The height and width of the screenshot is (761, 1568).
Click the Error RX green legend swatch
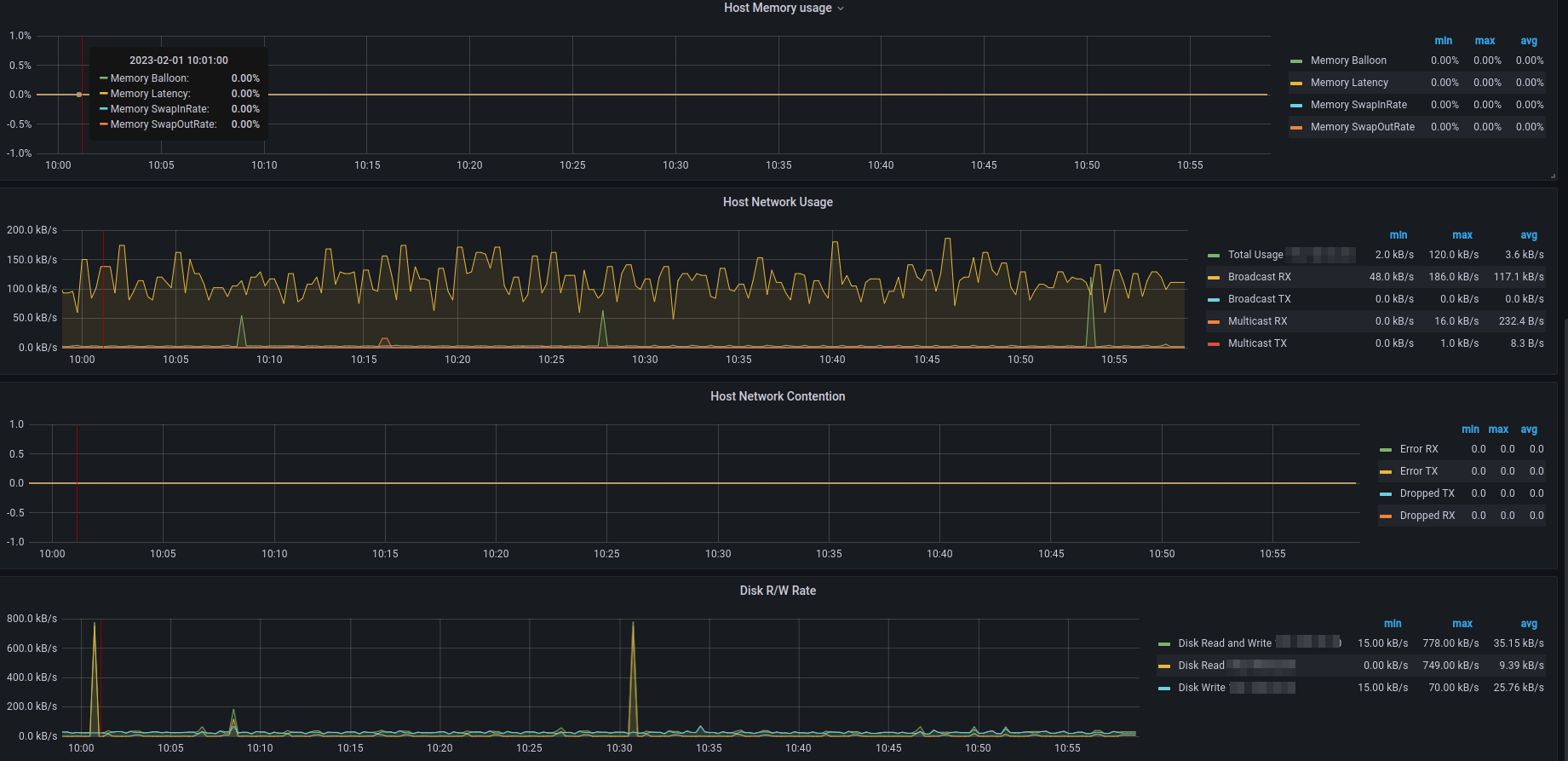pos(1386,450)
